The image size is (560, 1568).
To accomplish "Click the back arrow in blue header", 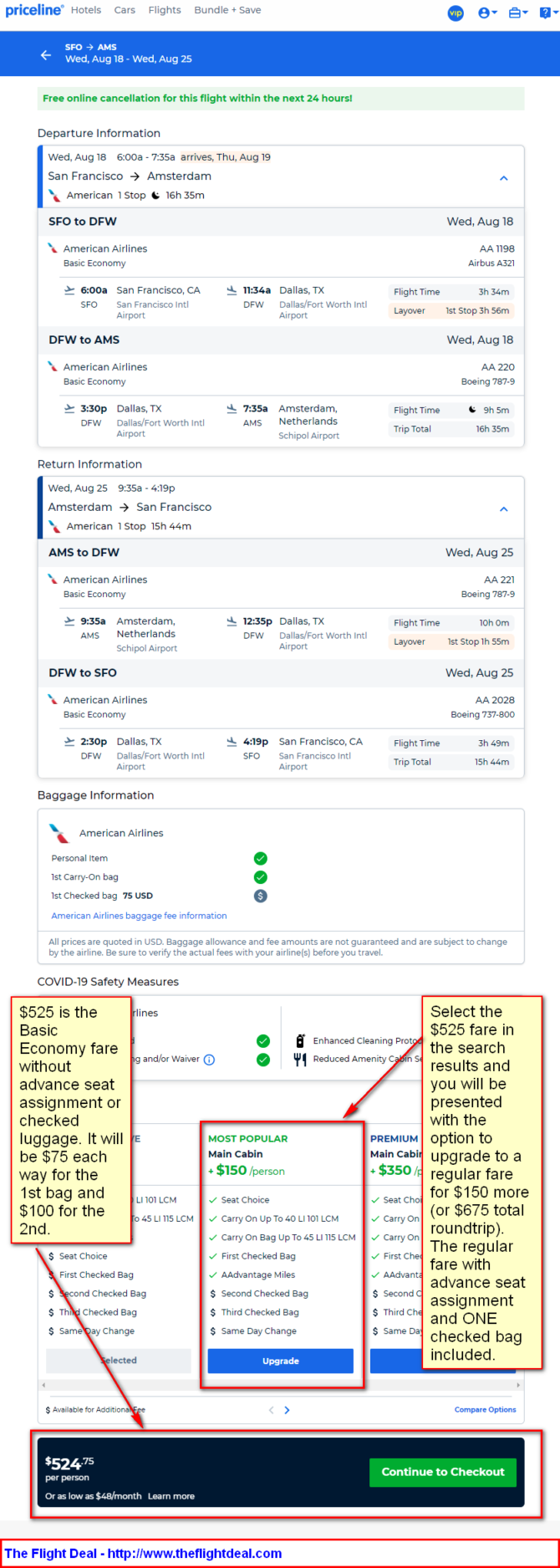I will point(46,55).
